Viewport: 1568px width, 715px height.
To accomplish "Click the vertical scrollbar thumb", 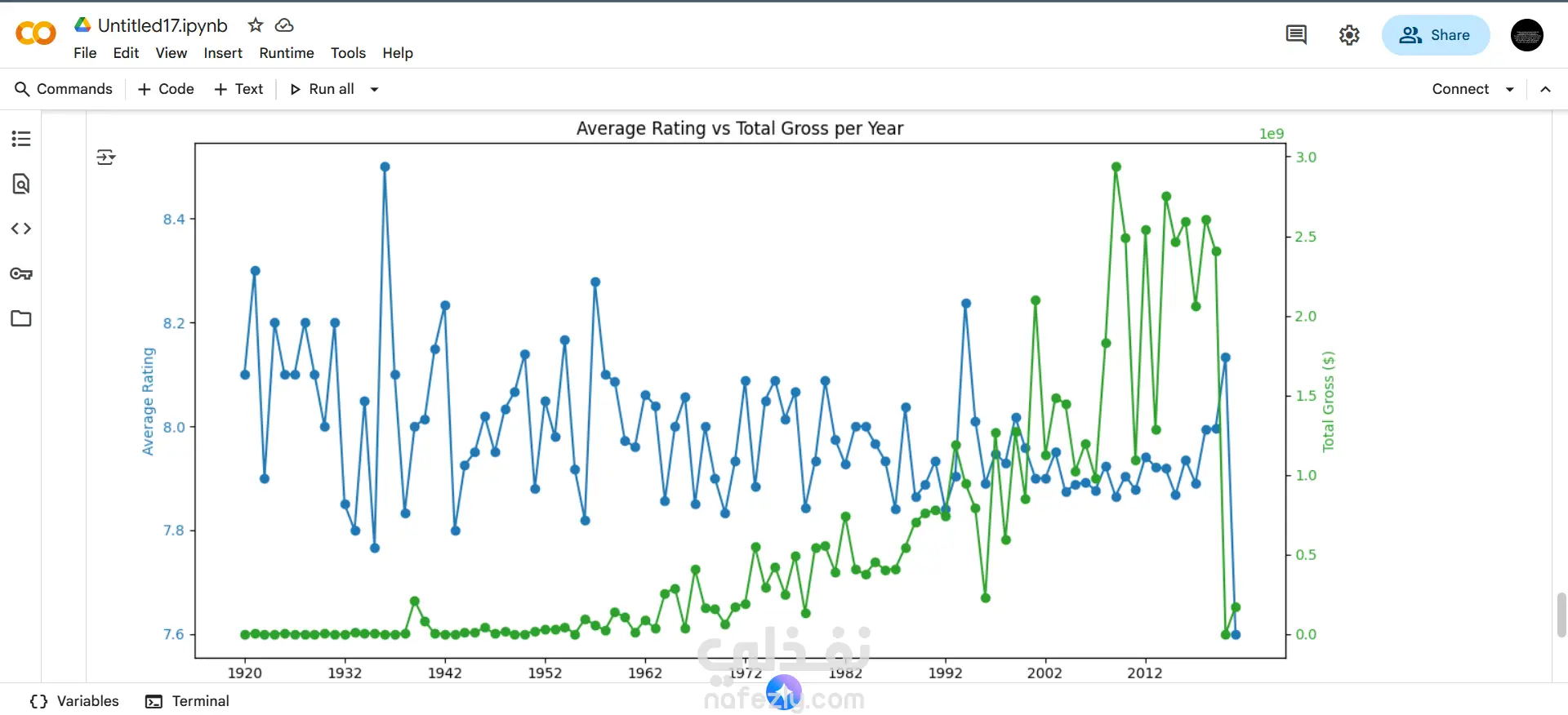I will (1561, 615).
